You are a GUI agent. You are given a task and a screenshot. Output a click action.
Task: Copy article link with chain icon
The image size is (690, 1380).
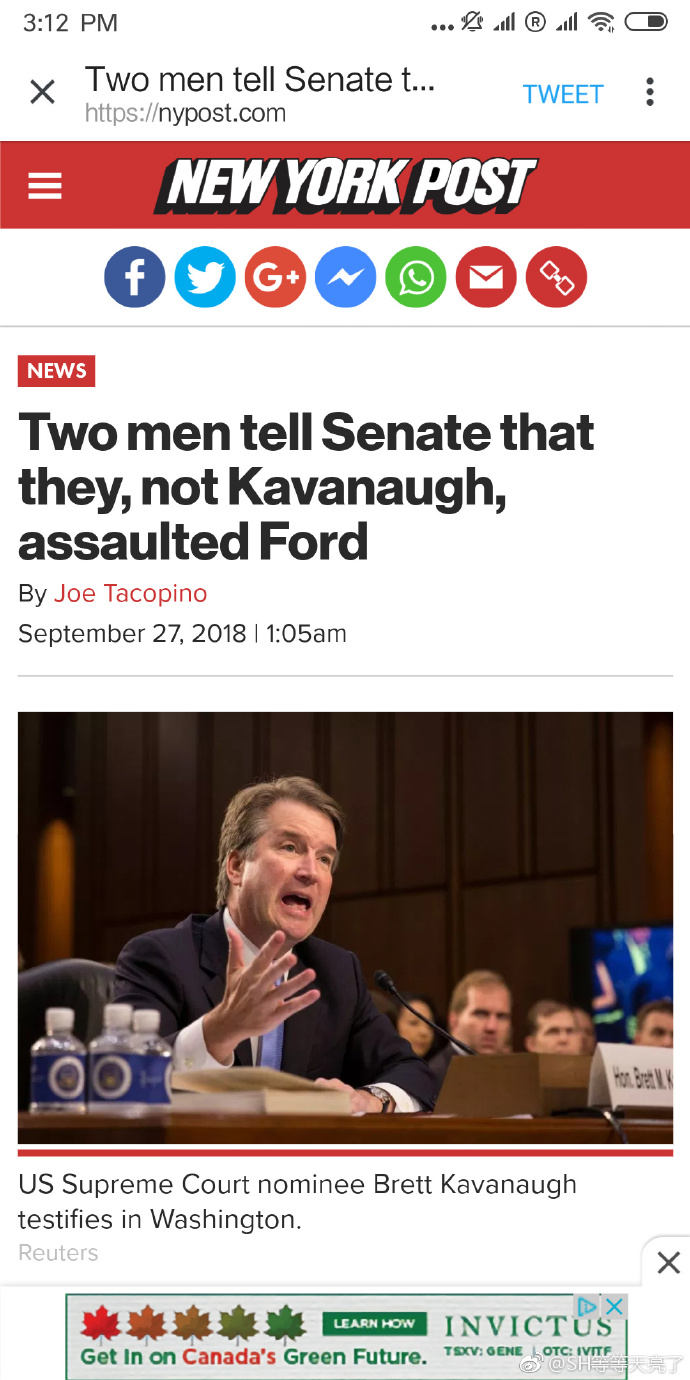pos(556,277)
